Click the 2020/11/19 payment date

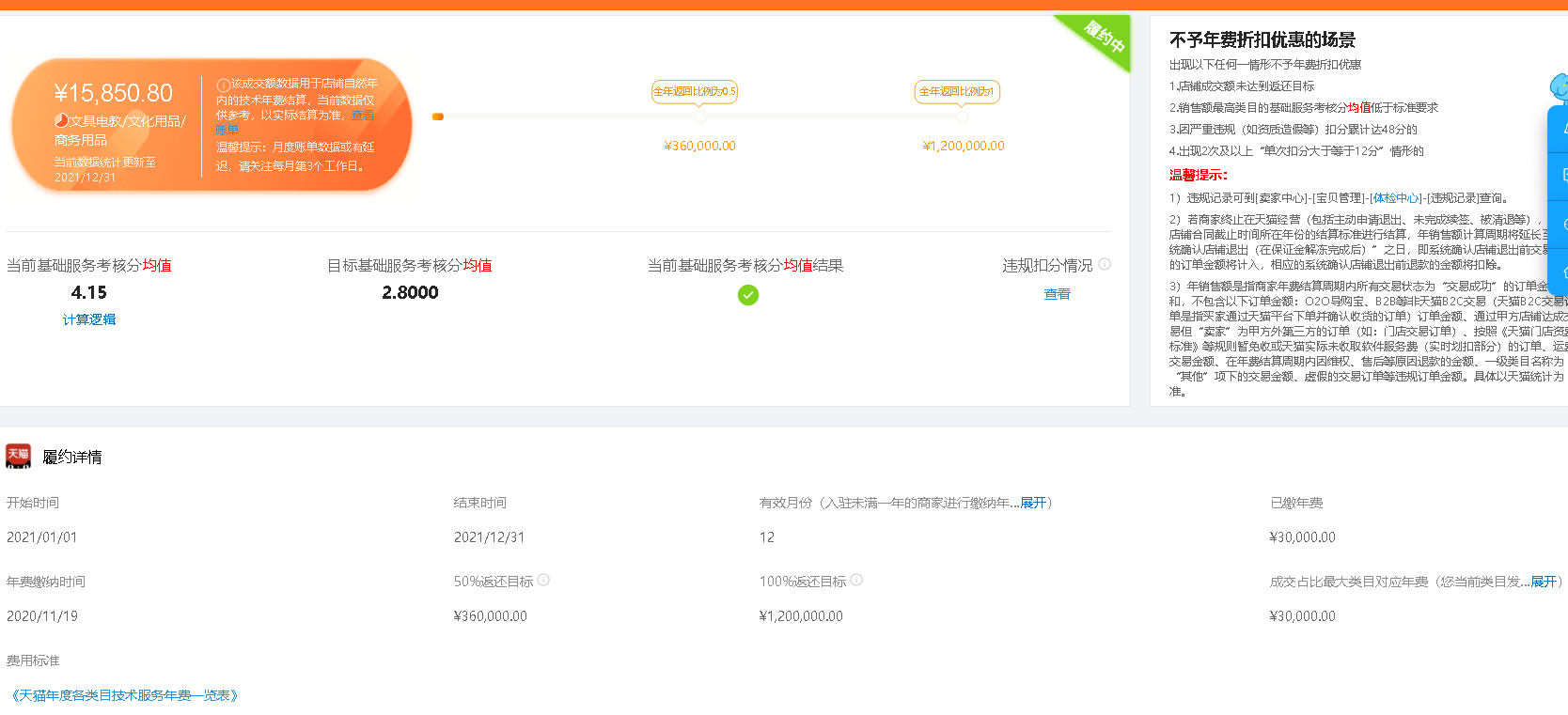coord(42,616)
